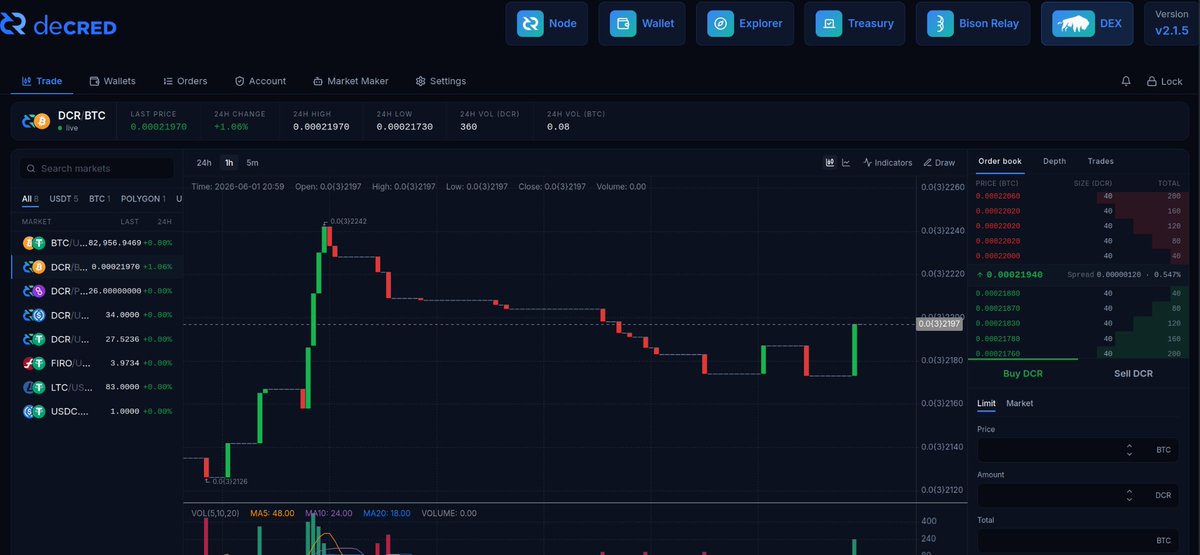Click the Amount input field
The width and height of the screenshot is (1200, 555).
tap(1078, 495)
